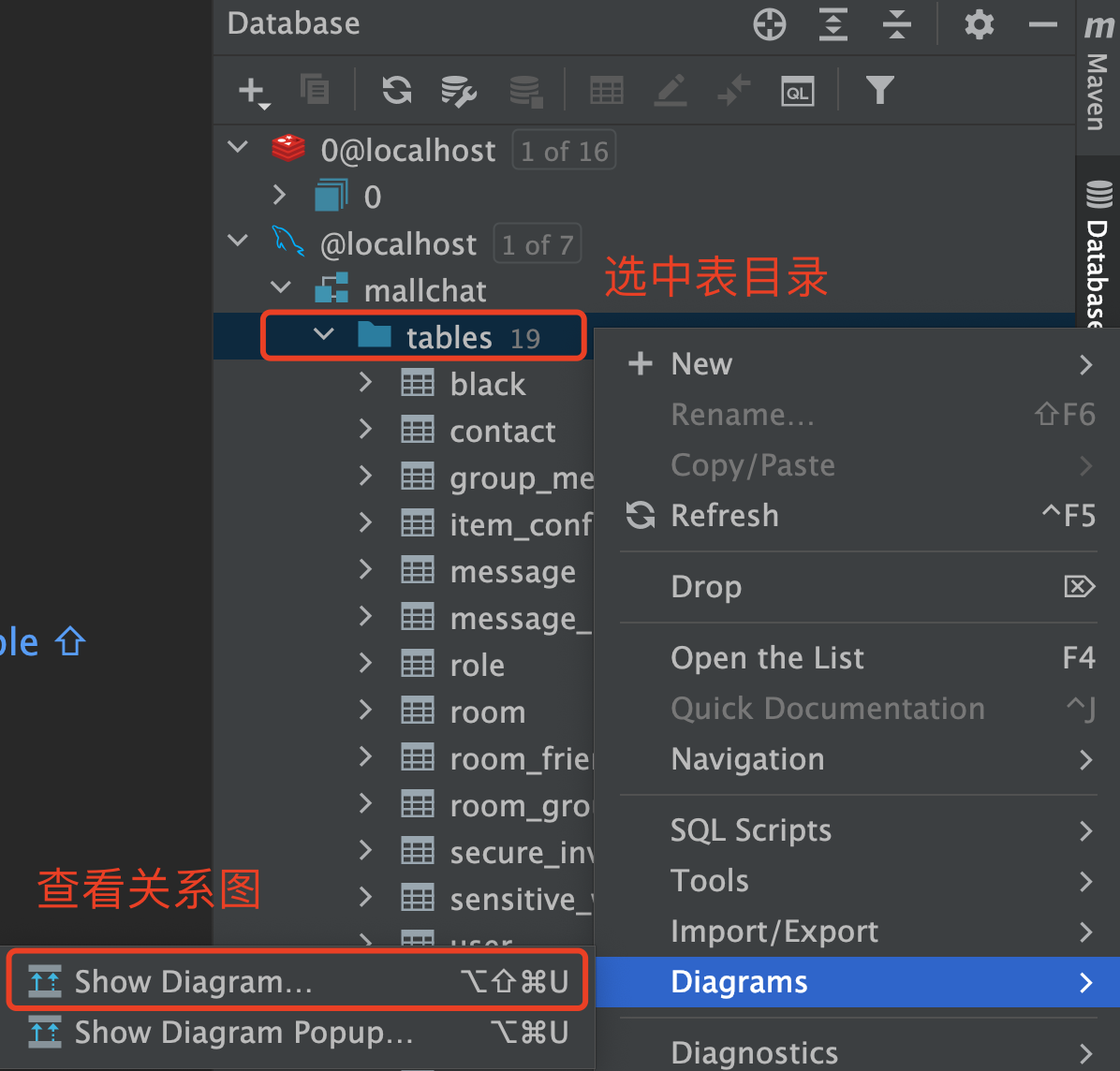Viewport: 1120px width, 1071px height.
Task: Click the Filter funnel icon
Action: (x=879, y=91)
